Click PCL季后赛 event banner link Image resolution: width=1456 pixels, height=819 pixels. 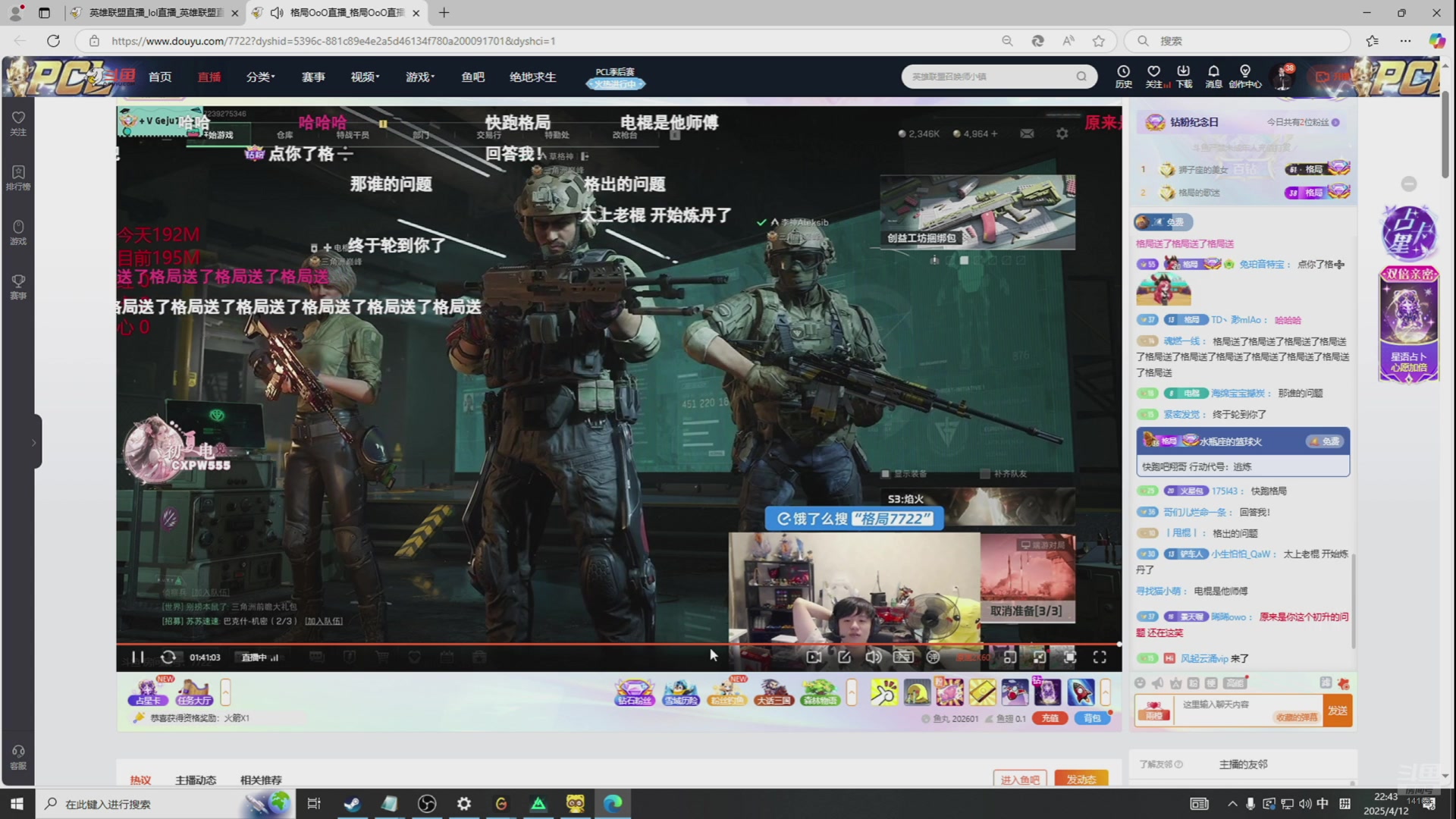coord(615,77)
